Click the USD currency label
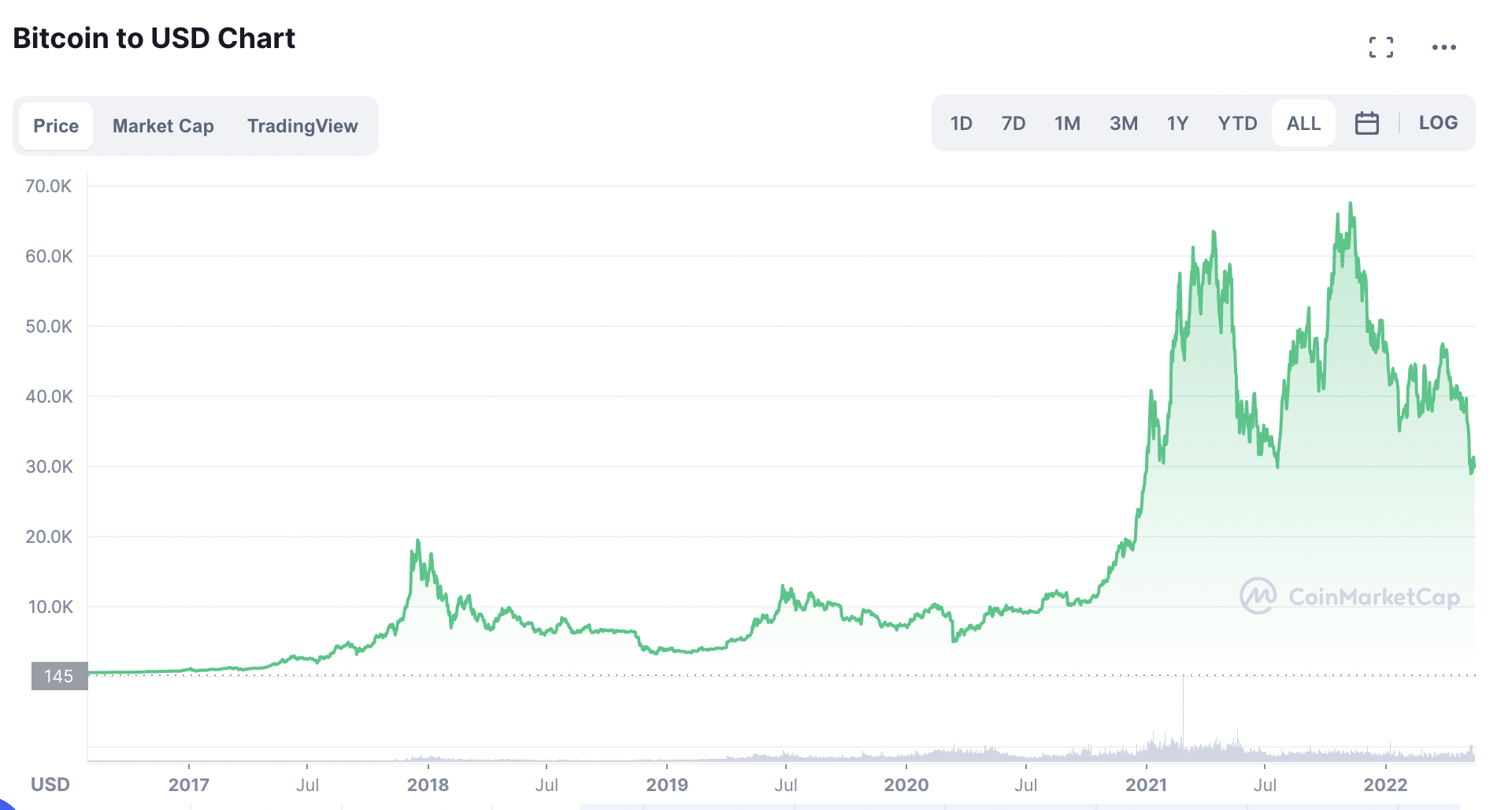This screenshot has height=810, width=1512. click(x=50, y=785)
